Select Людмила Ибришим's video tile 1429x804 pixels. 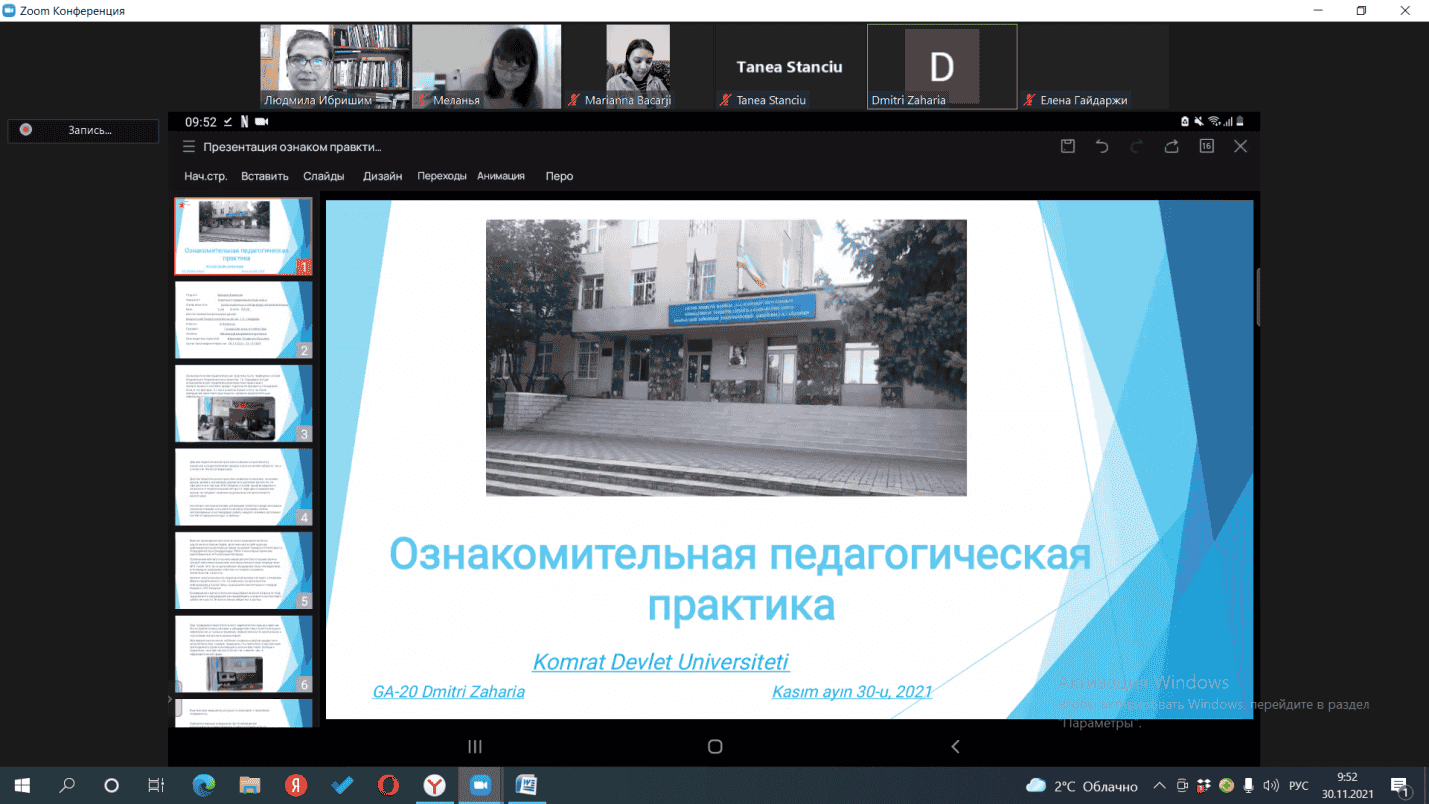tap(335, 66)
